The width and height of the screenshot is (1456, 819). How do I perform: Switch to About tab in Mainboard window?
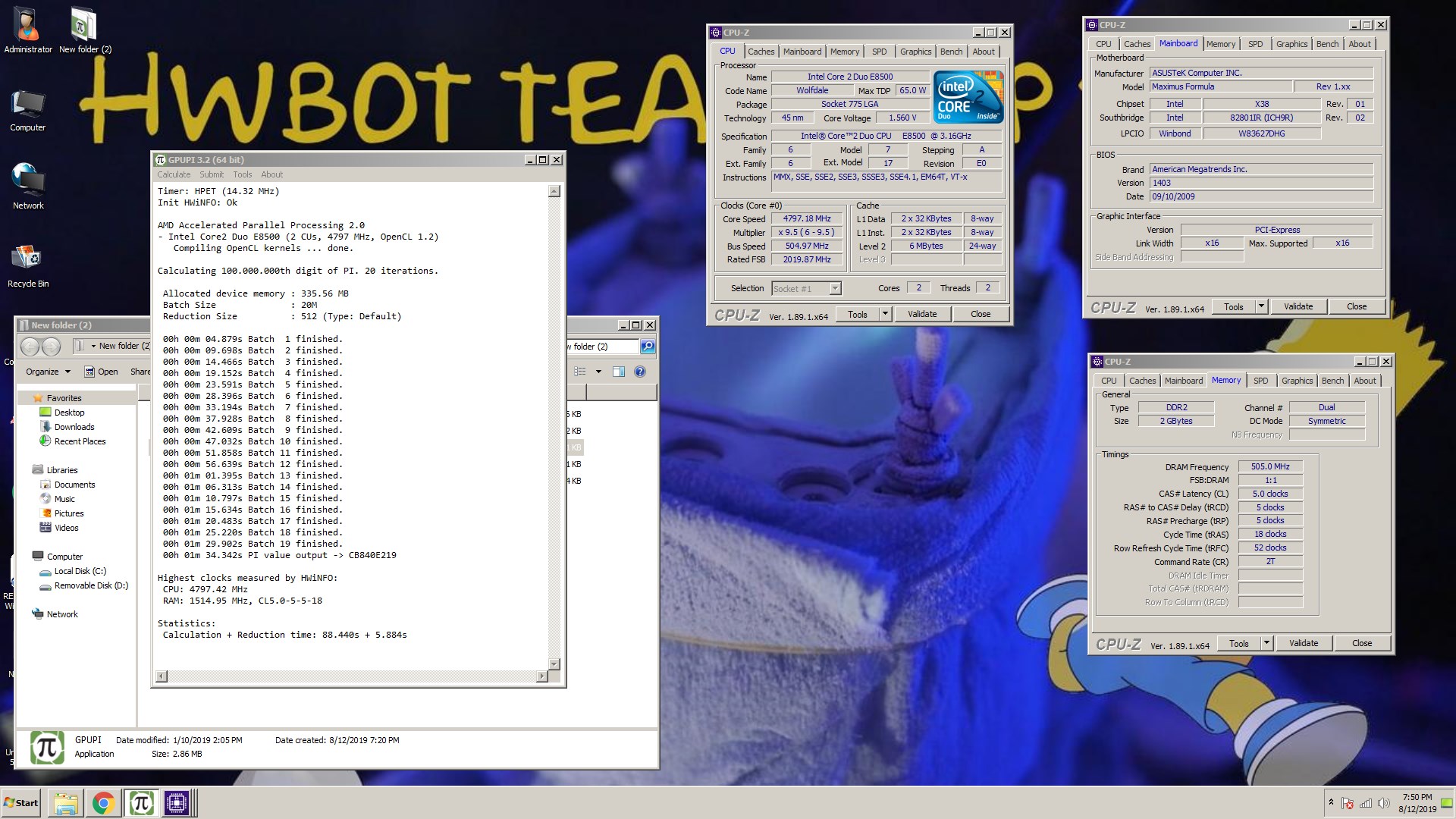click(x=1359, y=44)
